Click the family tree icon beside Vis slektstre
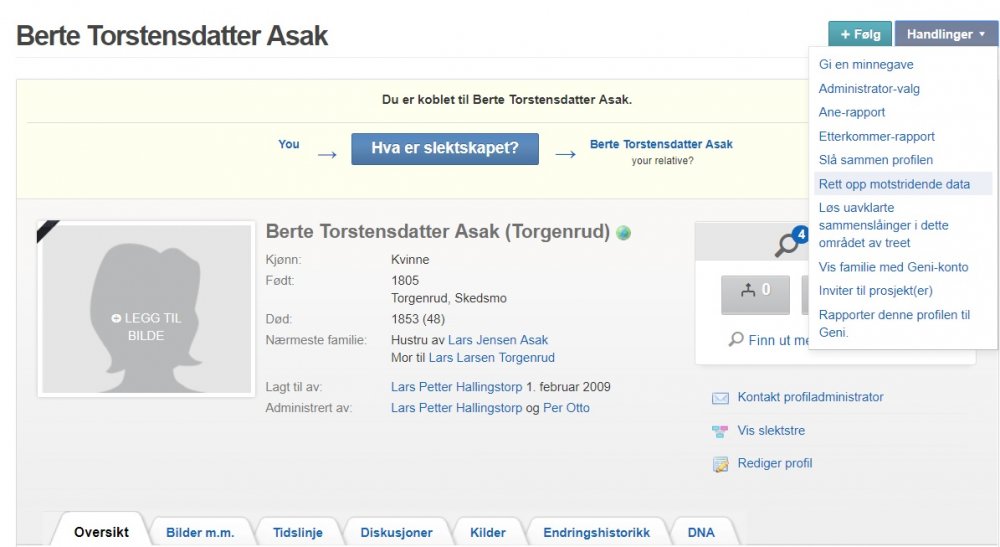 coord(720,431)
